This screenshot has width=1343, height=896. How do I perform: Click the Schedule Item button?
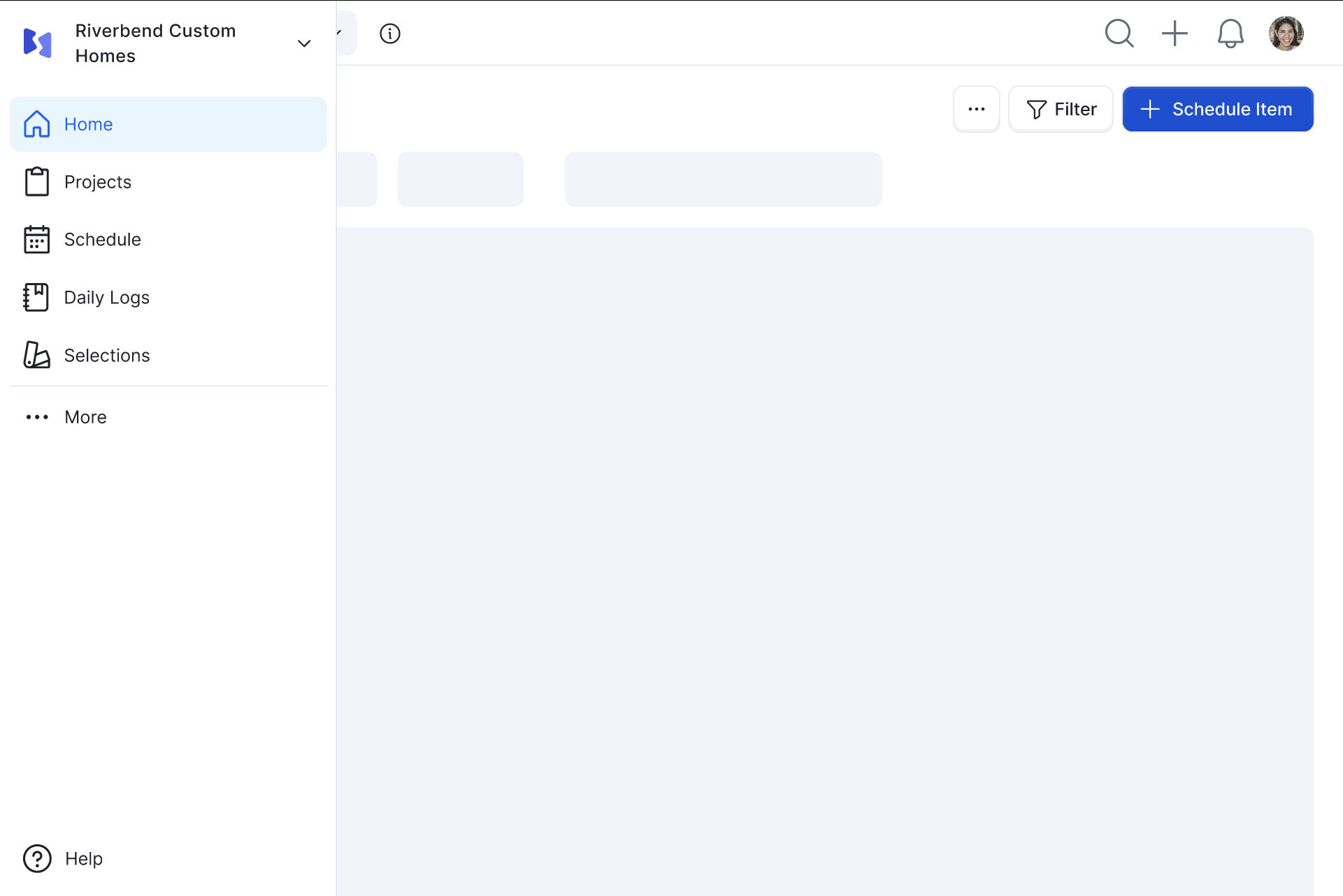(x=1218, y=109)
